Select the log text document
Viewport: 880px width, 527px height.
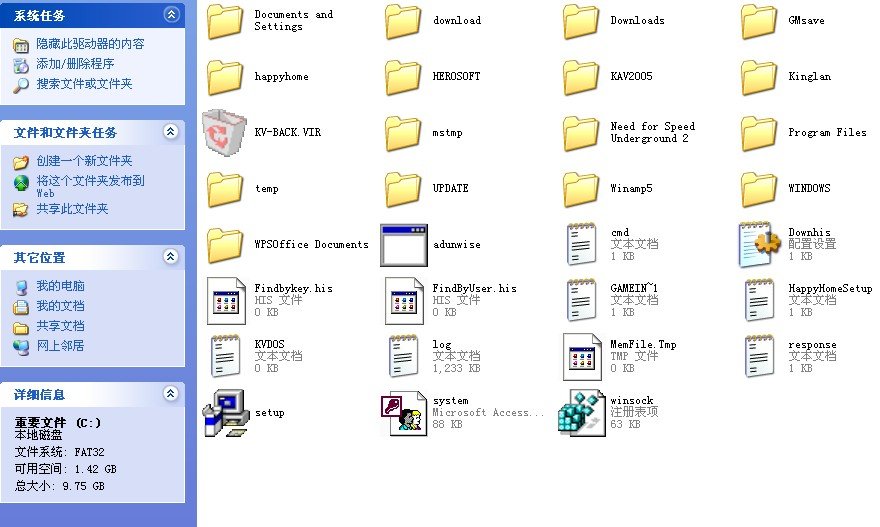[404, 357]
